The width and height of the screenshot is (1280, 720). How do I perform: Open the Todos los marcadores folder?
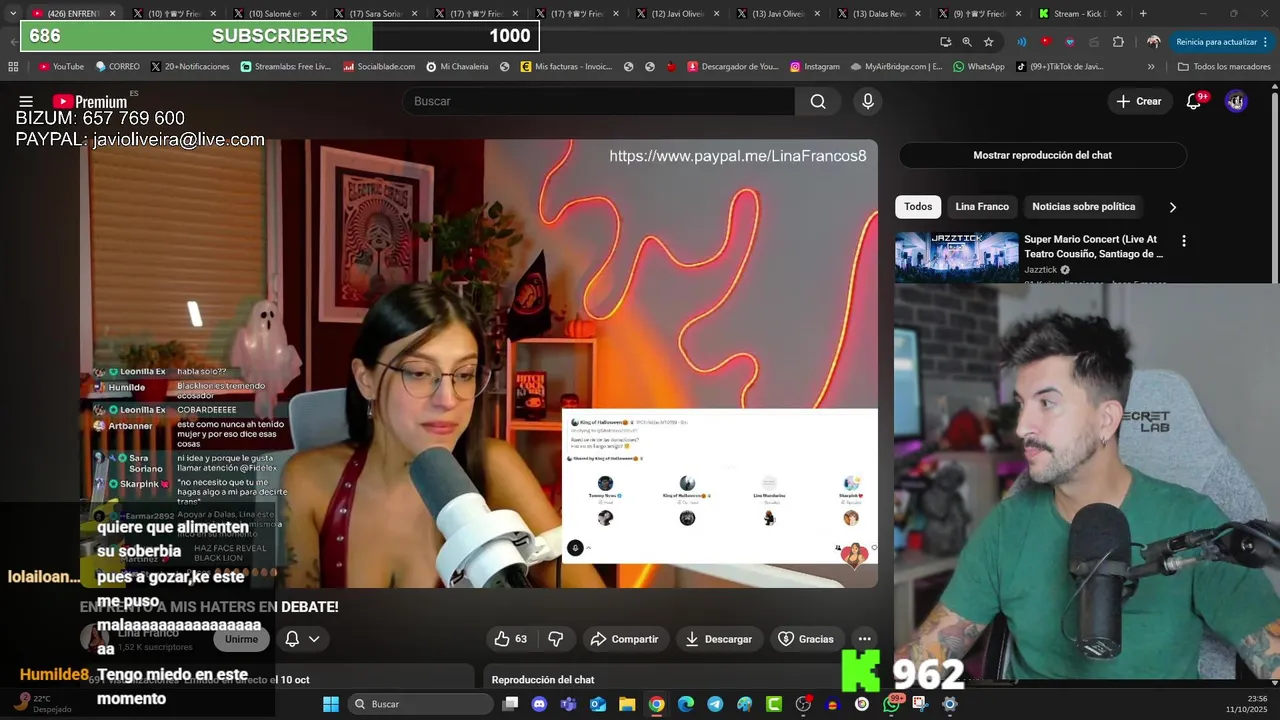pyautogui.click(x=1224, y=67)
